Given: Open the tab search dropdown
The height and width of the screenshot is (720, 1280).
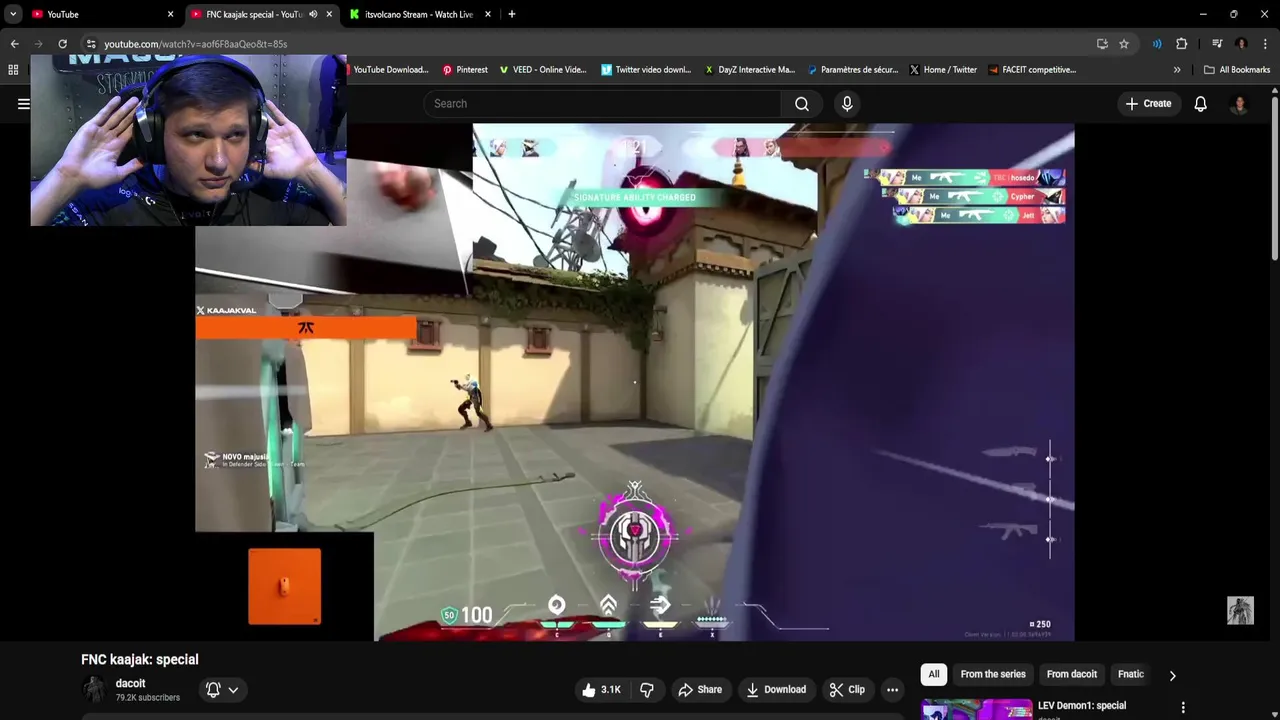Looking at the screenshot, I should click(x=13, y=14).
